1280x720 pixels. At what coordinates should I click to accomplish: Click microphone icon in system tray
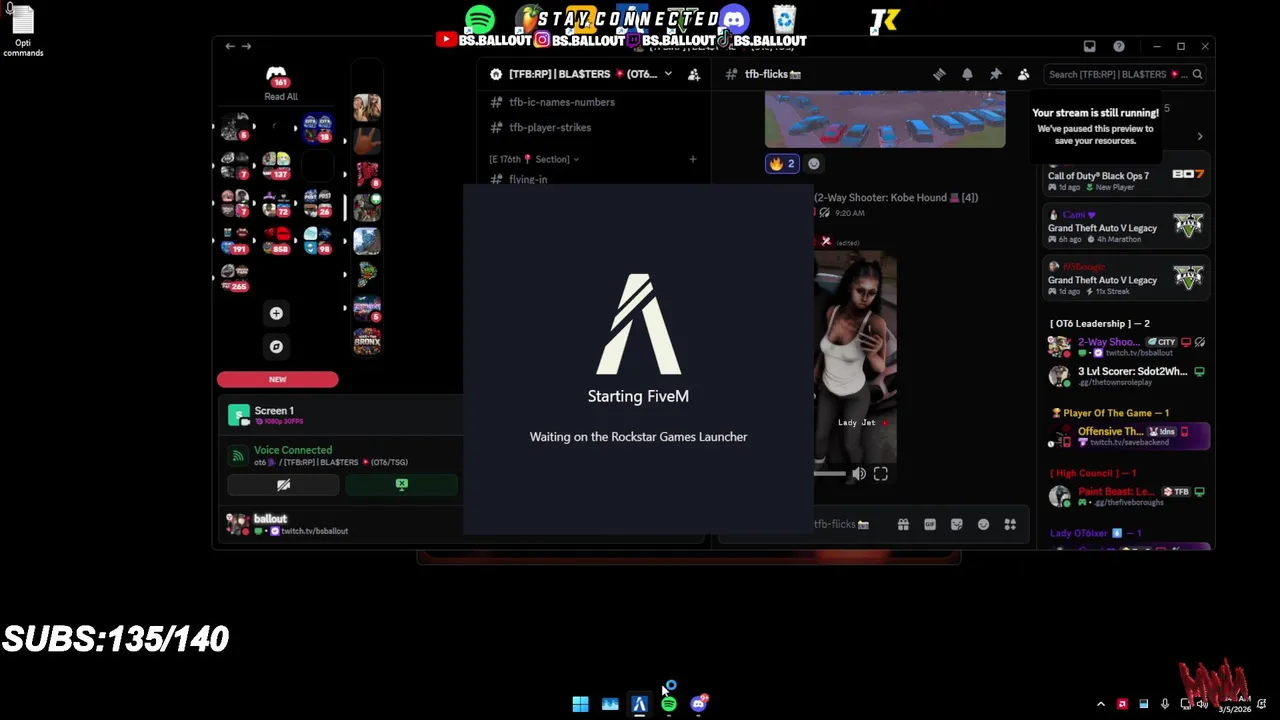pos(1165,704)
